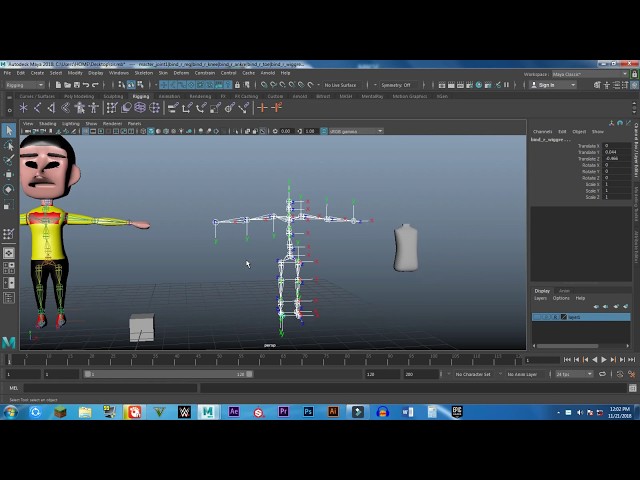The width and height of the screenshot is (640, 480).
Task: Open the viewport Shading menu
Action: [47, 123]
